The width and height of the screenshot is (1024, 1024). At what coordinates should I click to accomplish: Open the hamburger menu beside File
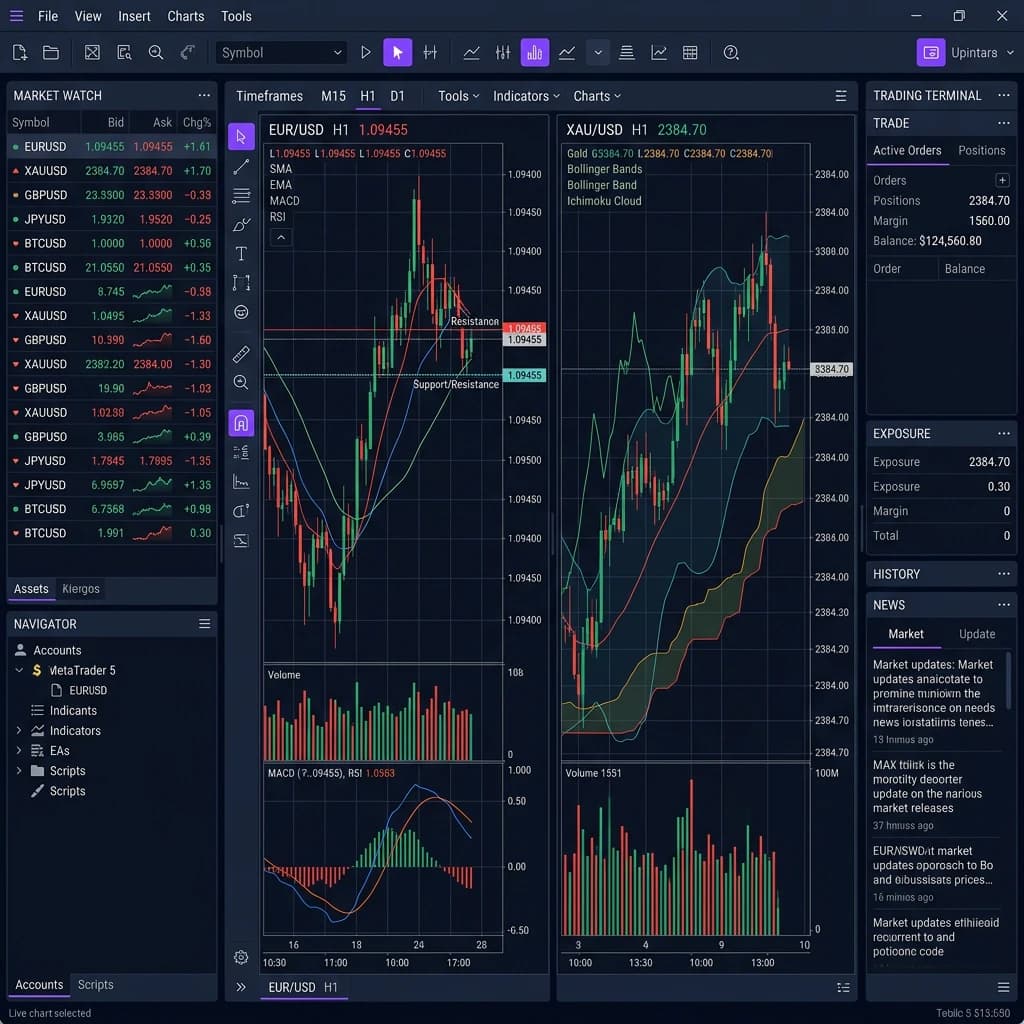coord(16,16)
